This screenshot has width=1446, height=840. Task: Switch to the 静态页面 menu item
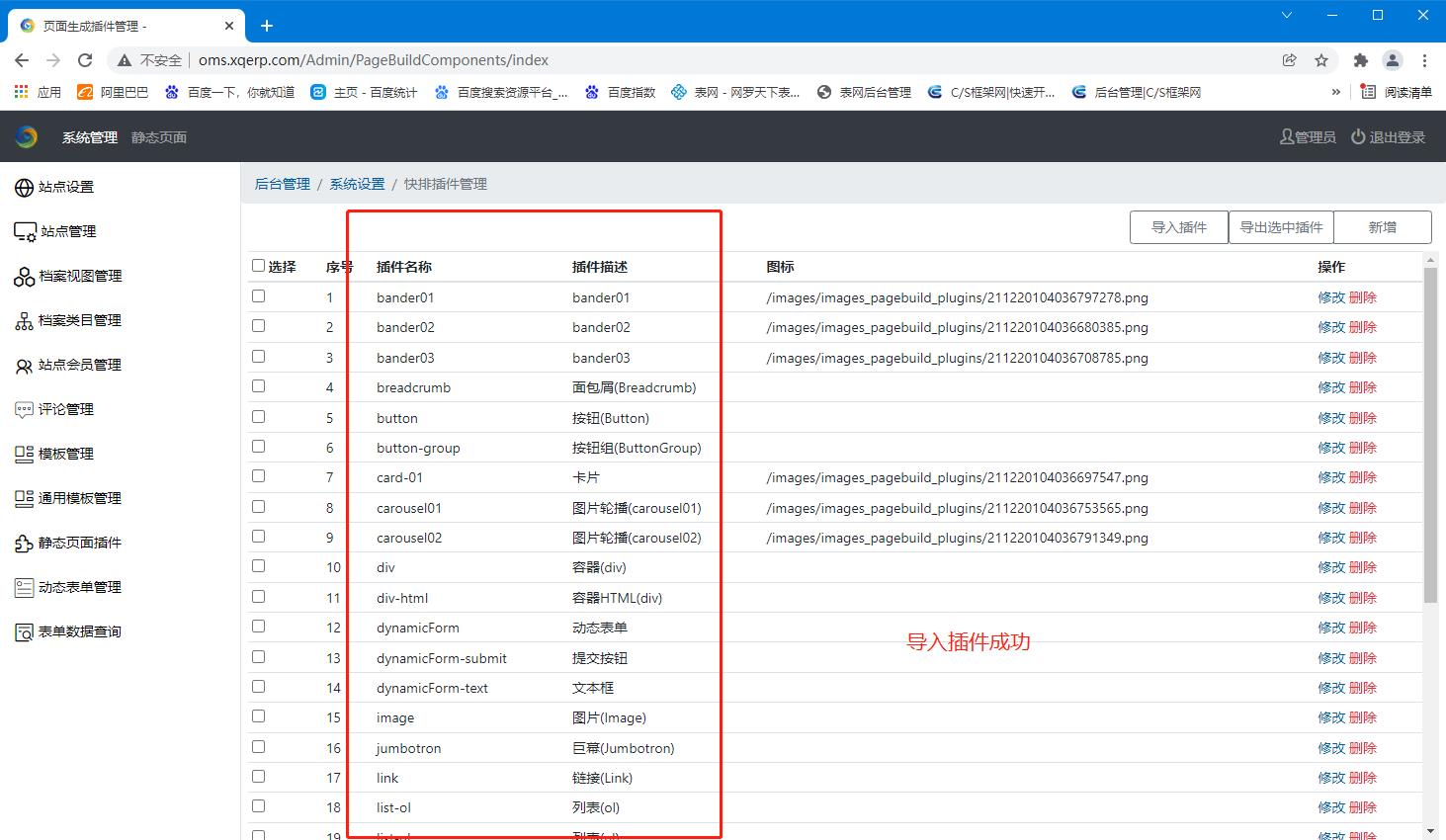tap(158, 136)
